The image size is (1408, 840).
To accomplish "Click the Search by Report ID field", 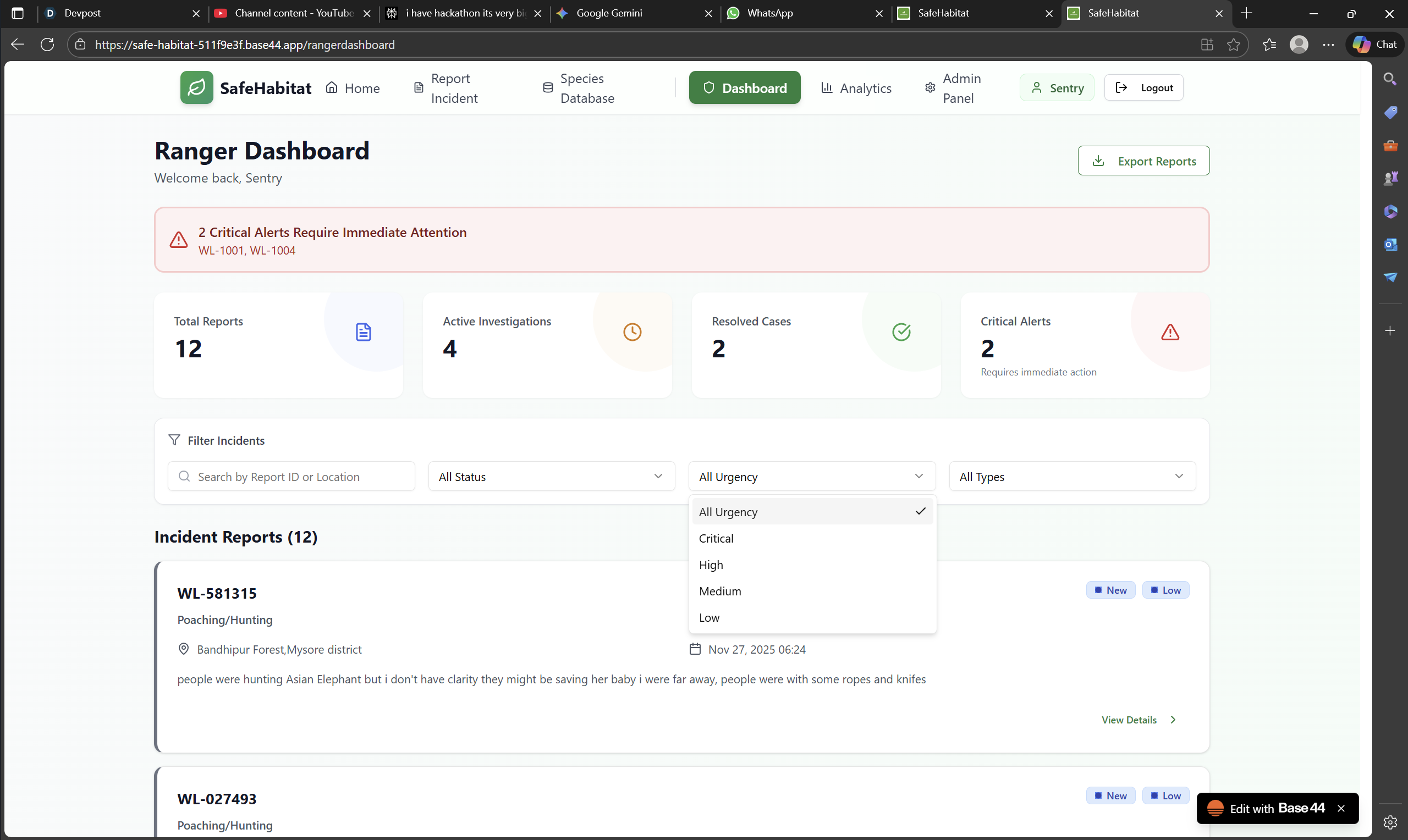I will (x=291, y=477).
